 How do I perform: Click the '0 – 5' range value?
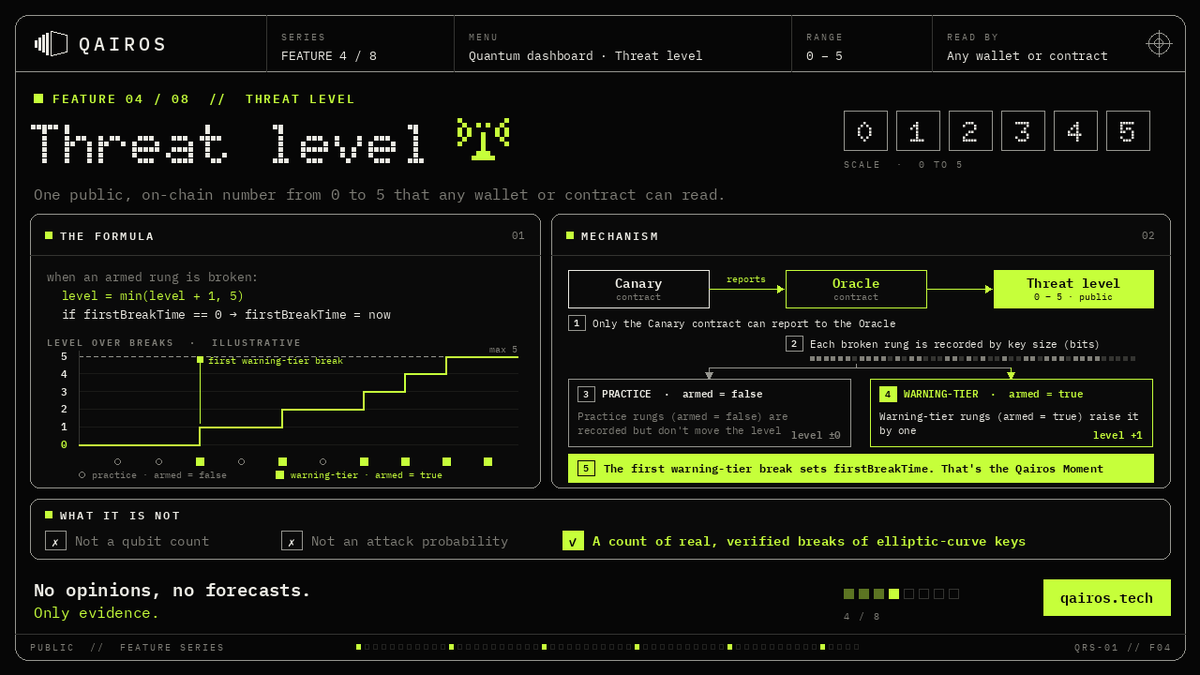[x=824, y=56]
